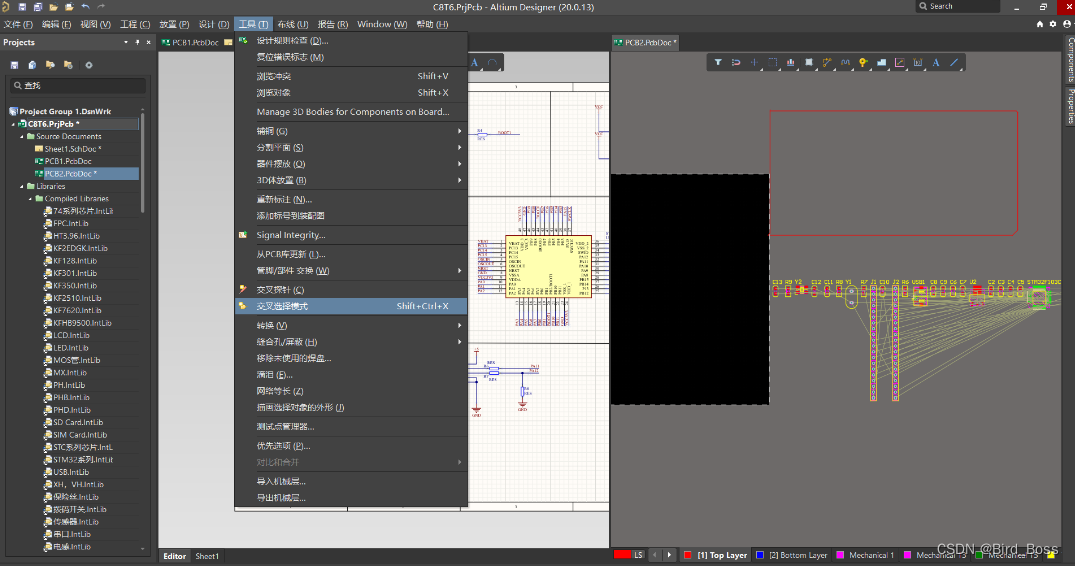
Task: Open Projects panel settings gear
Action: tap(88, 65)
